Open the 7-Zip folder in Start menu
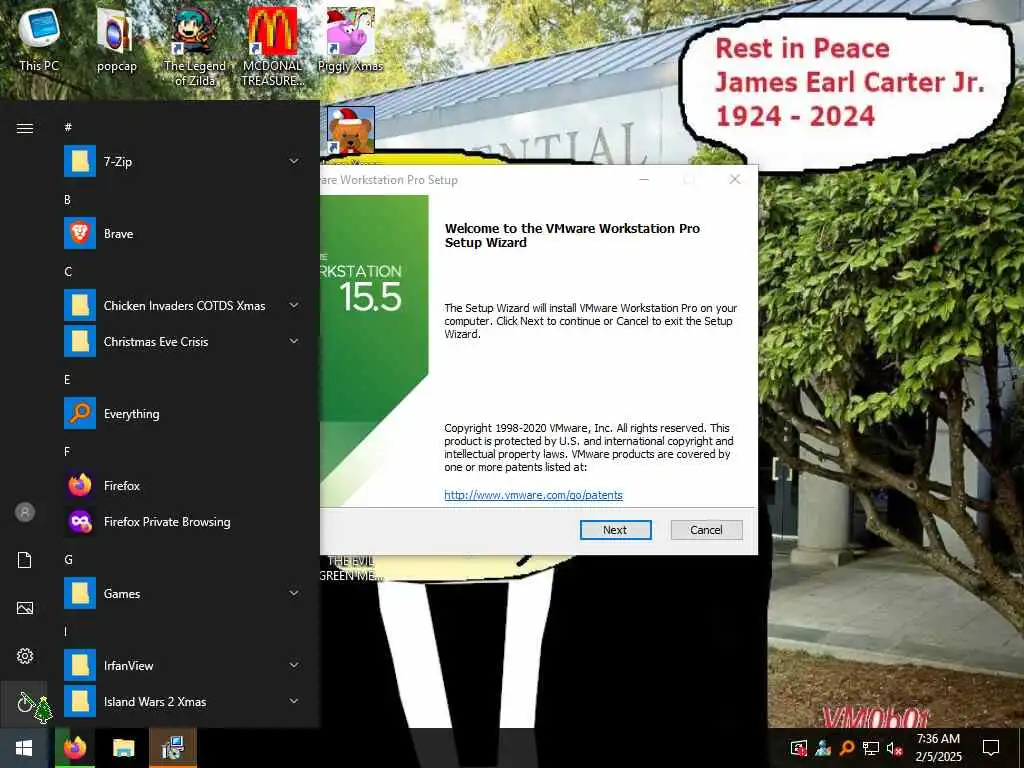Screen dimensions: 1024x768 (x=182, y=161)
